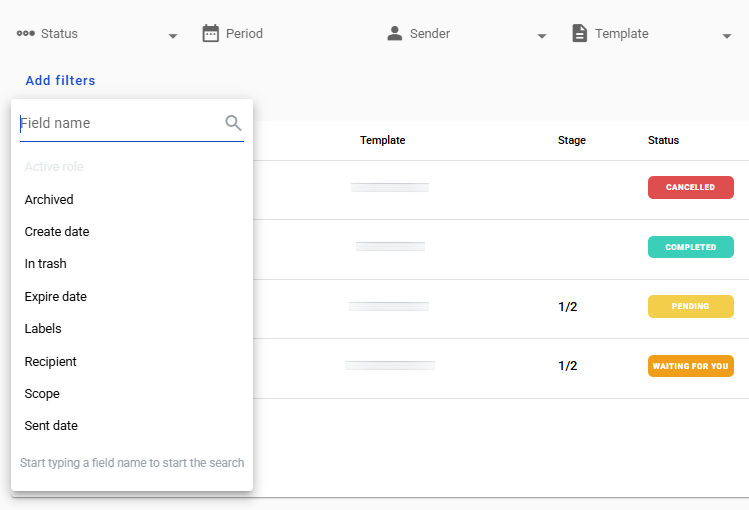The width and height of the screenshot is (749, 510).
Task: Select Archived from the field list
Action: click(49, 200)
